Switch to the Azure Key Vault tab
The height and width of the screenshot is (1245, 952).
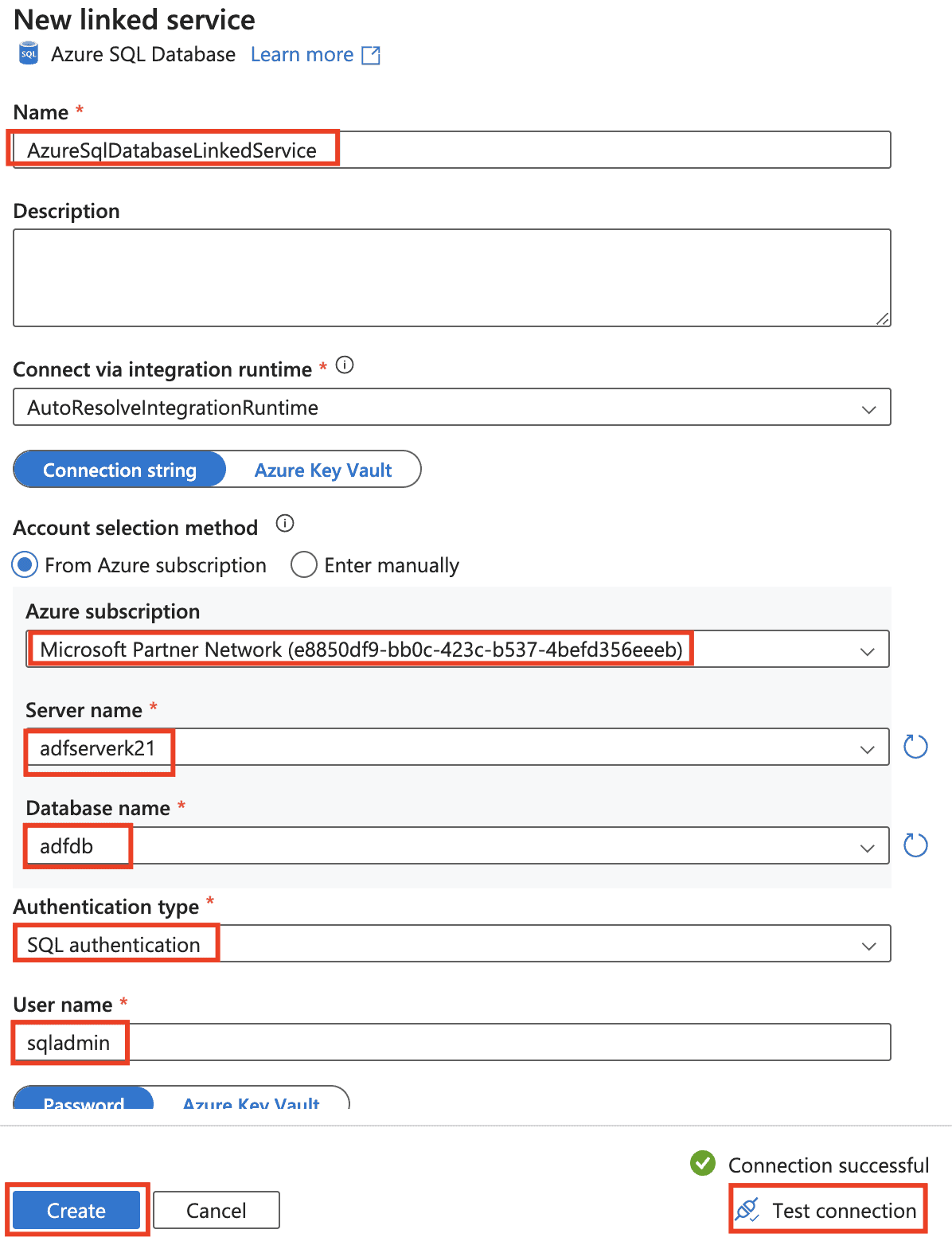click(323, 470)
